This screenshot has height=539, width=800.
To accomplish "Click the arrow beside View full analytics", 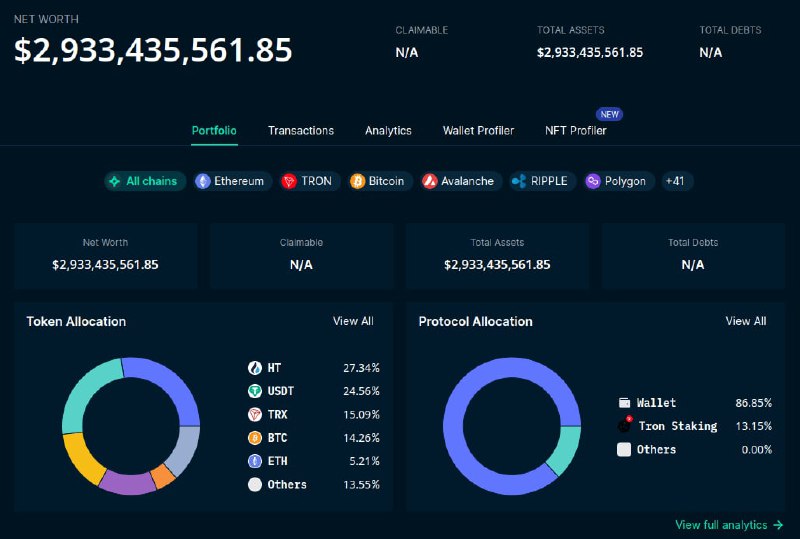I will point(778,525).
